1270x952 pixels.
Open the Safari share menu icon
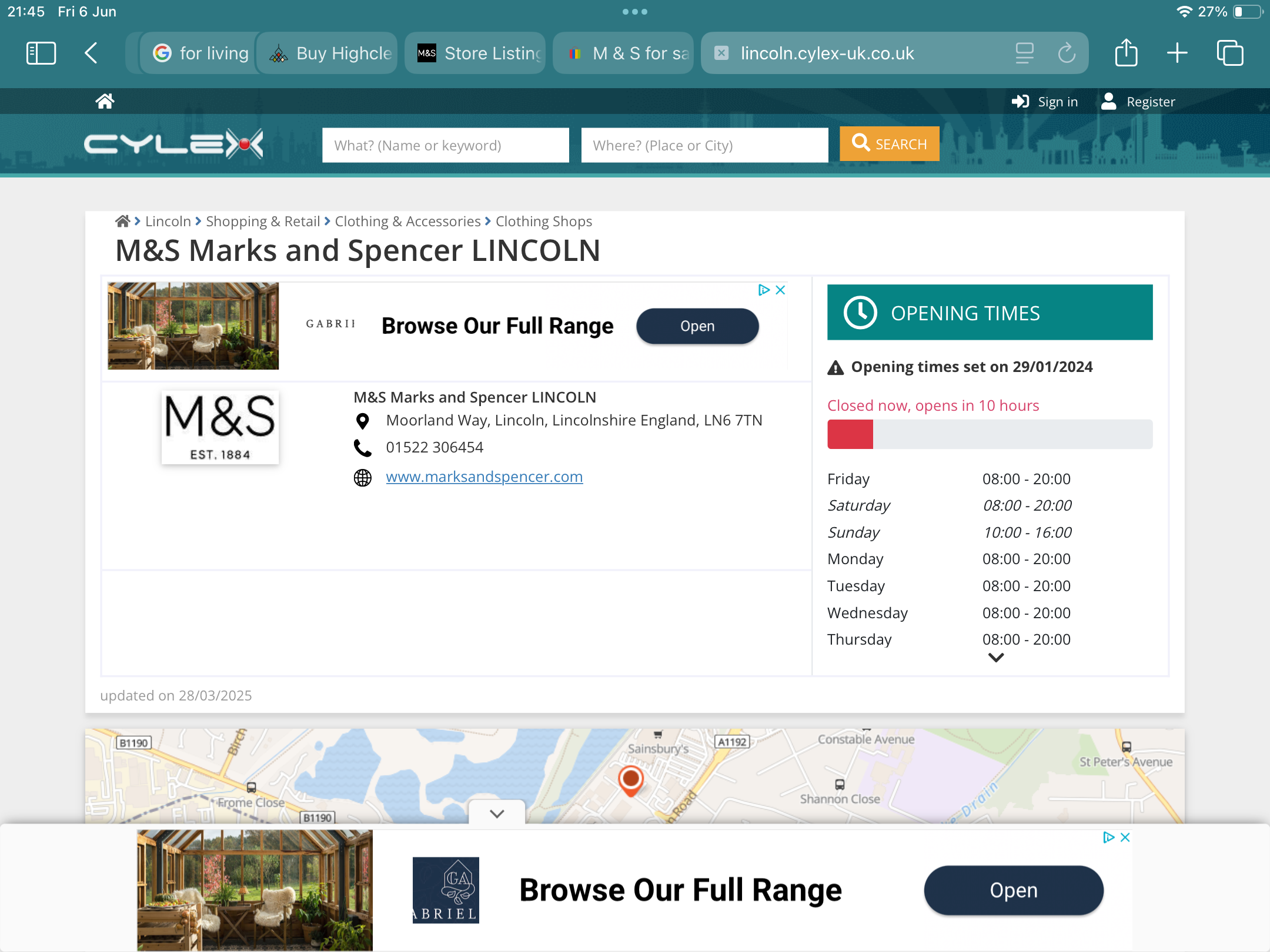pyautogui.click(x=1126, y=53)
